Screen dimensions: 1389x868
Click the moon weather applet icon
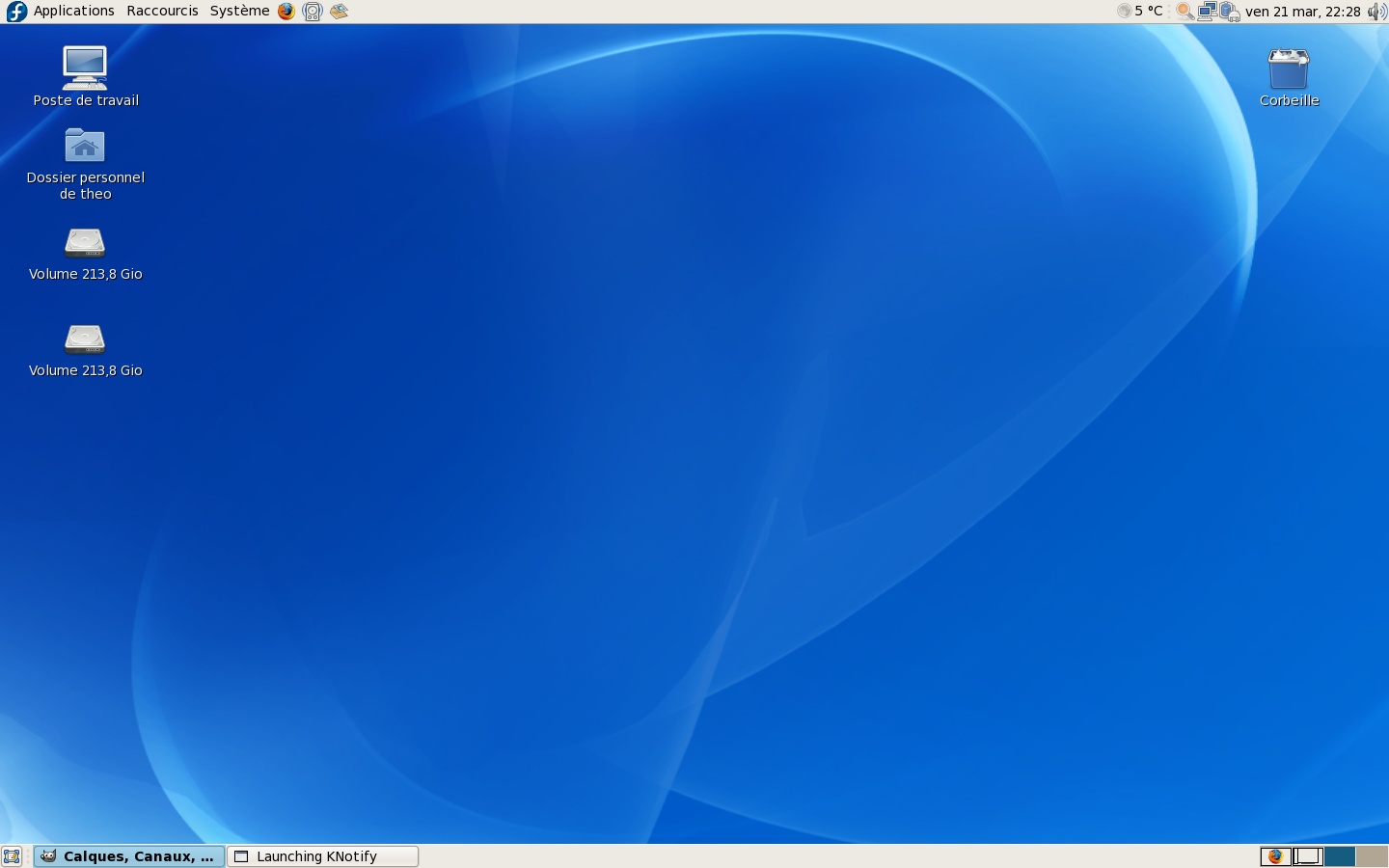tap(1124, 12)
